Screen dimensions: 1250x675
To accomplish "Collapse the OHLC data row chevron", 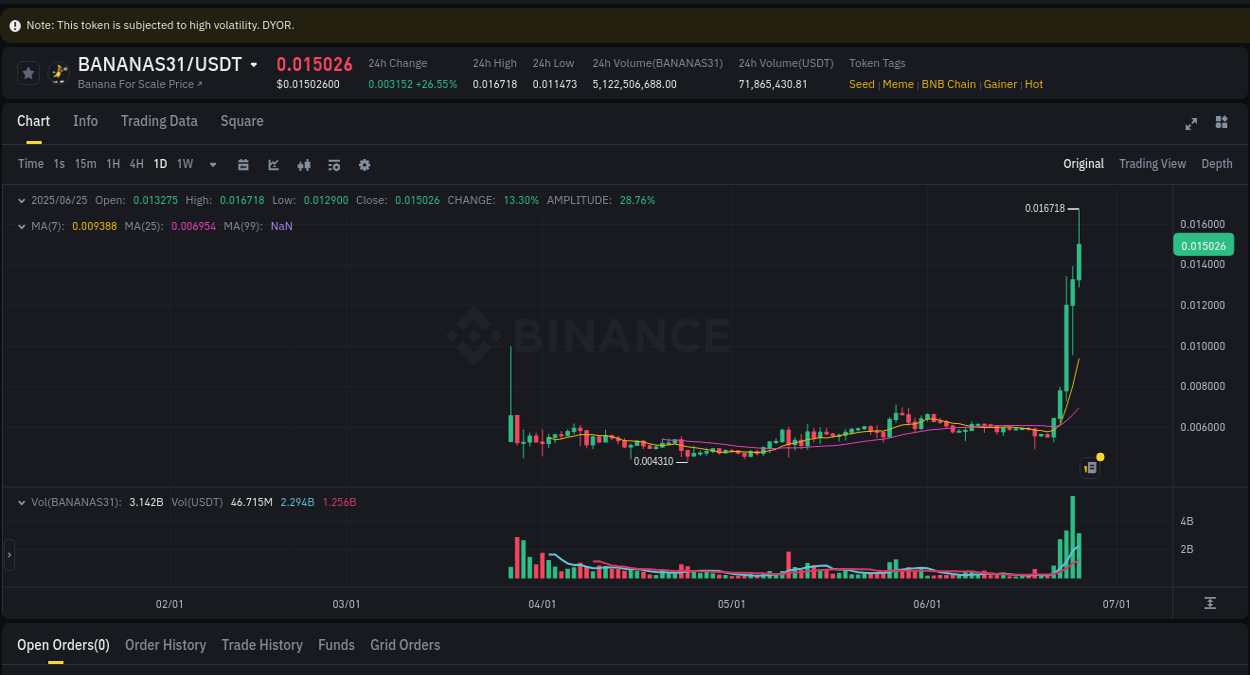I will point(20,200).
